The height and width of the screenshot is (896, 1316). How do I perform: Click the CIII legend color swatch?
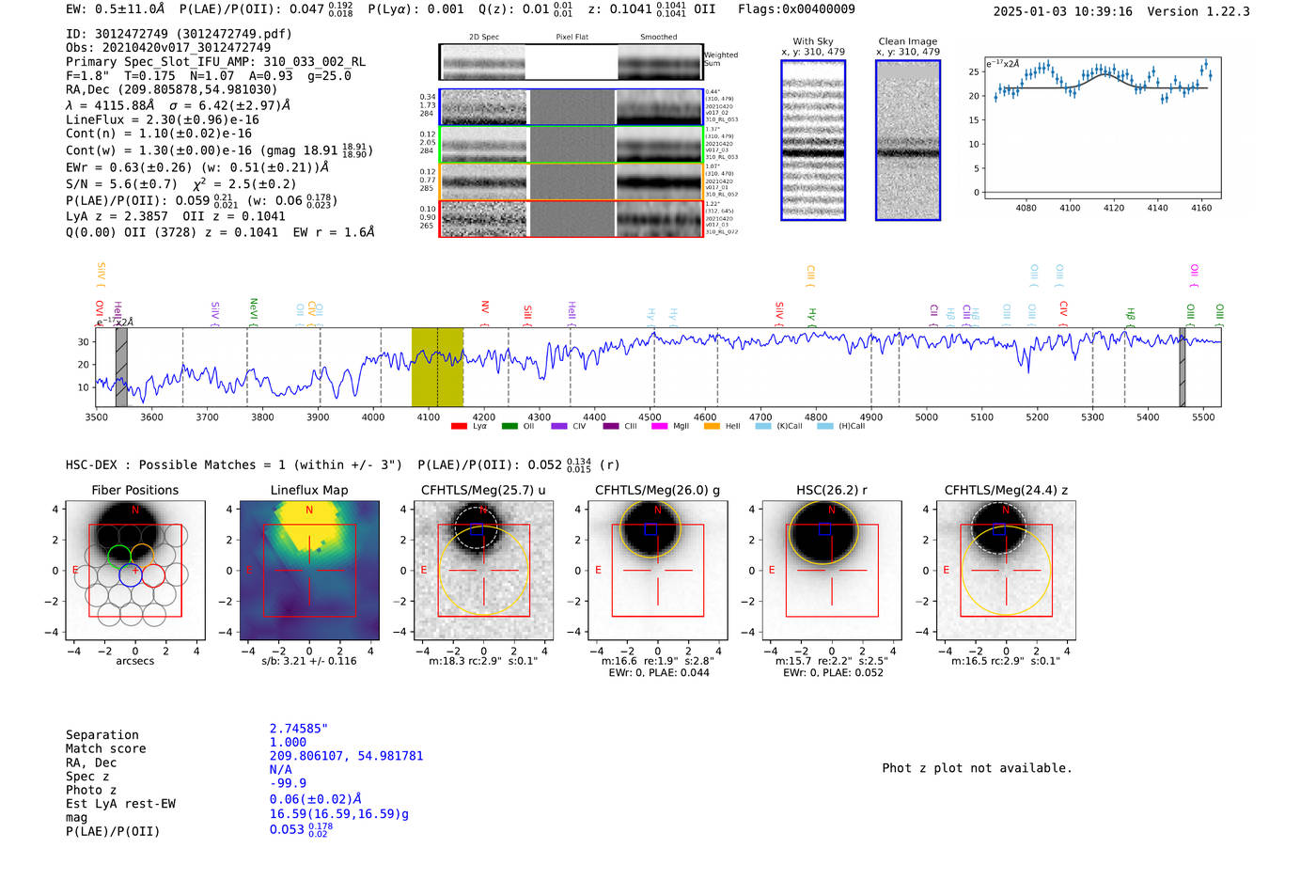pos(611,426)
